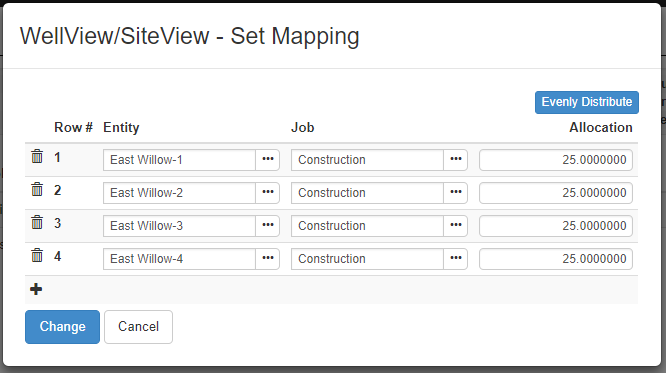666x373 pixels.
Task: Focus the Construction job field in row 4
Action: pos(367,259)
